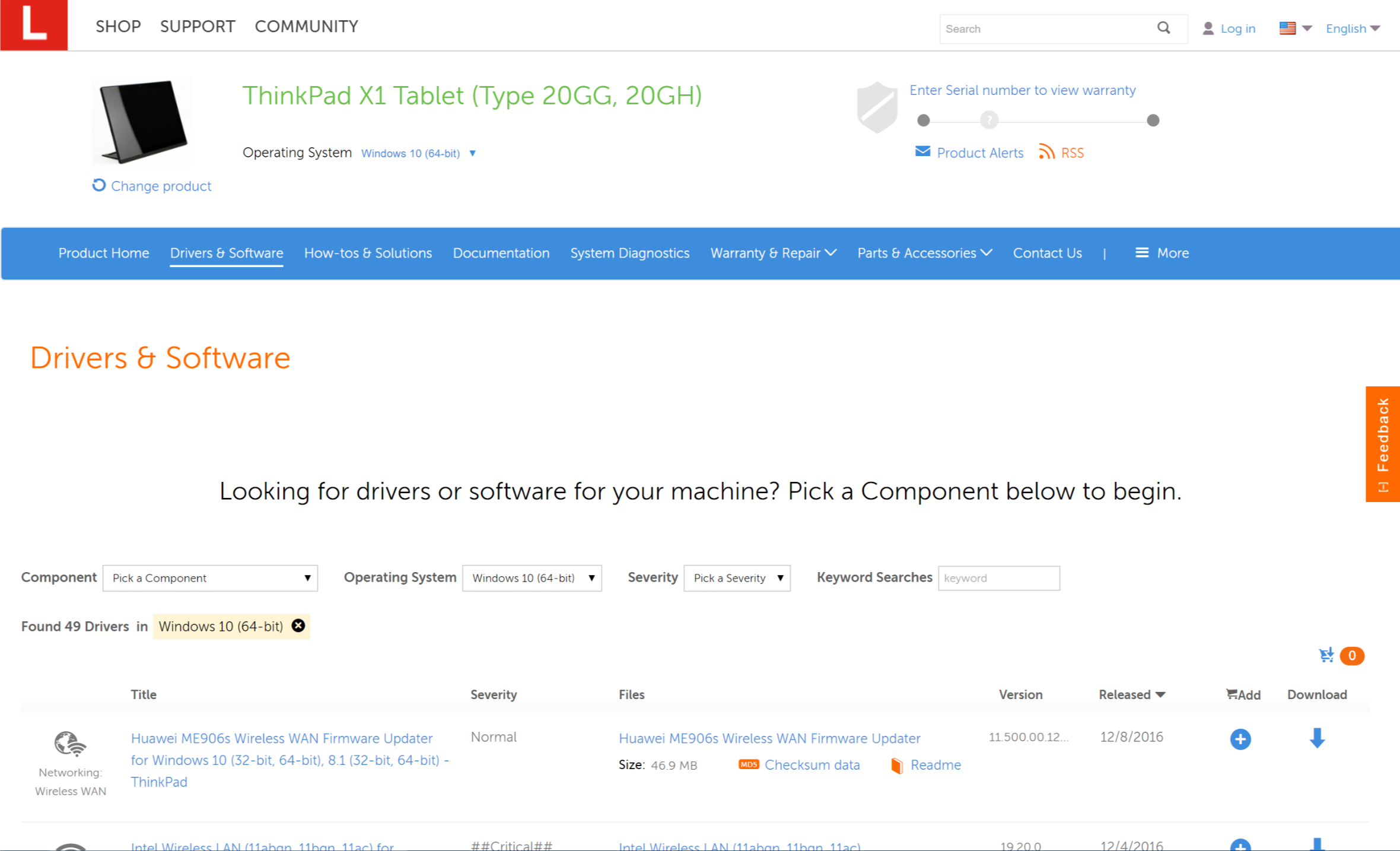Add Intel Wireless LAN driver to download list
The height and width of the screenshot is (851, 1400).
1240,845
